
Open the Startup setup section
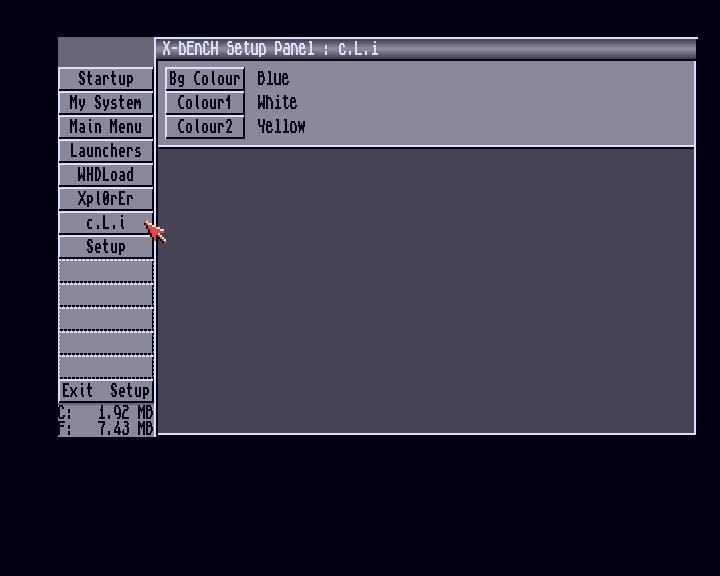point(106,79)
